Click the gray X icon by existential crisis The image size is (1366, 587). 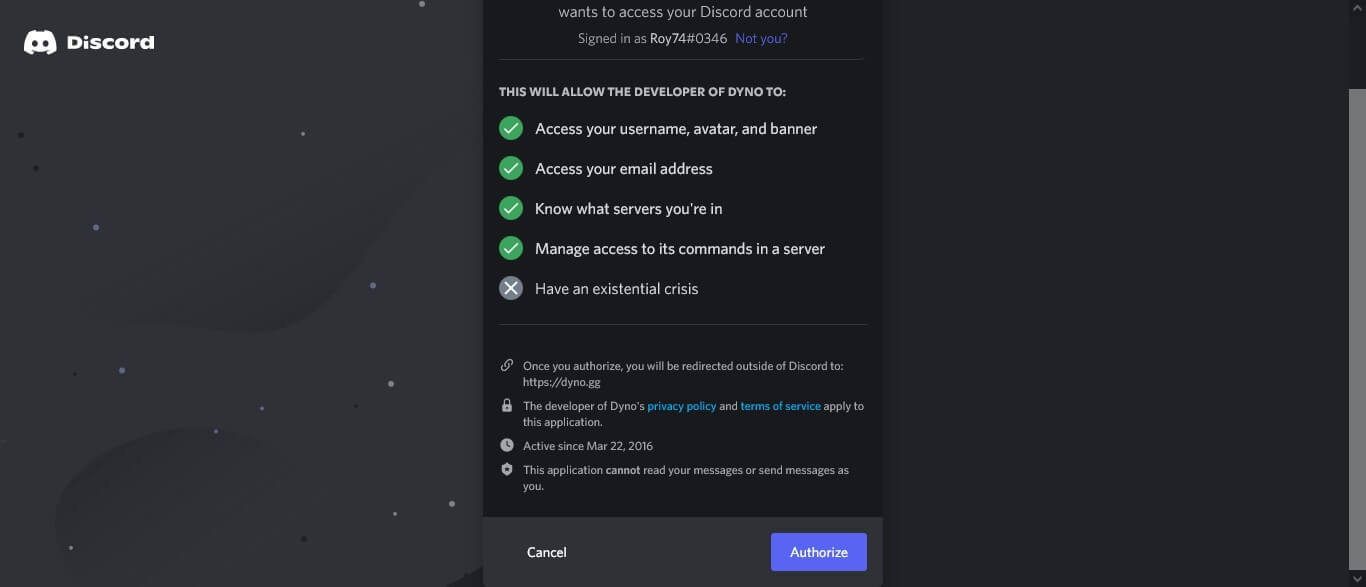click(x=511, y=288)
